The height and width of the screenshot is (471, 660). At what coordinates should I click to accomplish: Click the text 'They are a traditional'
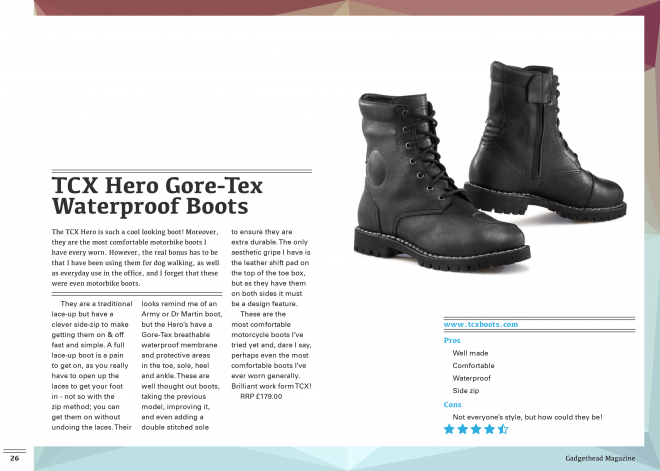coord(96,304)
